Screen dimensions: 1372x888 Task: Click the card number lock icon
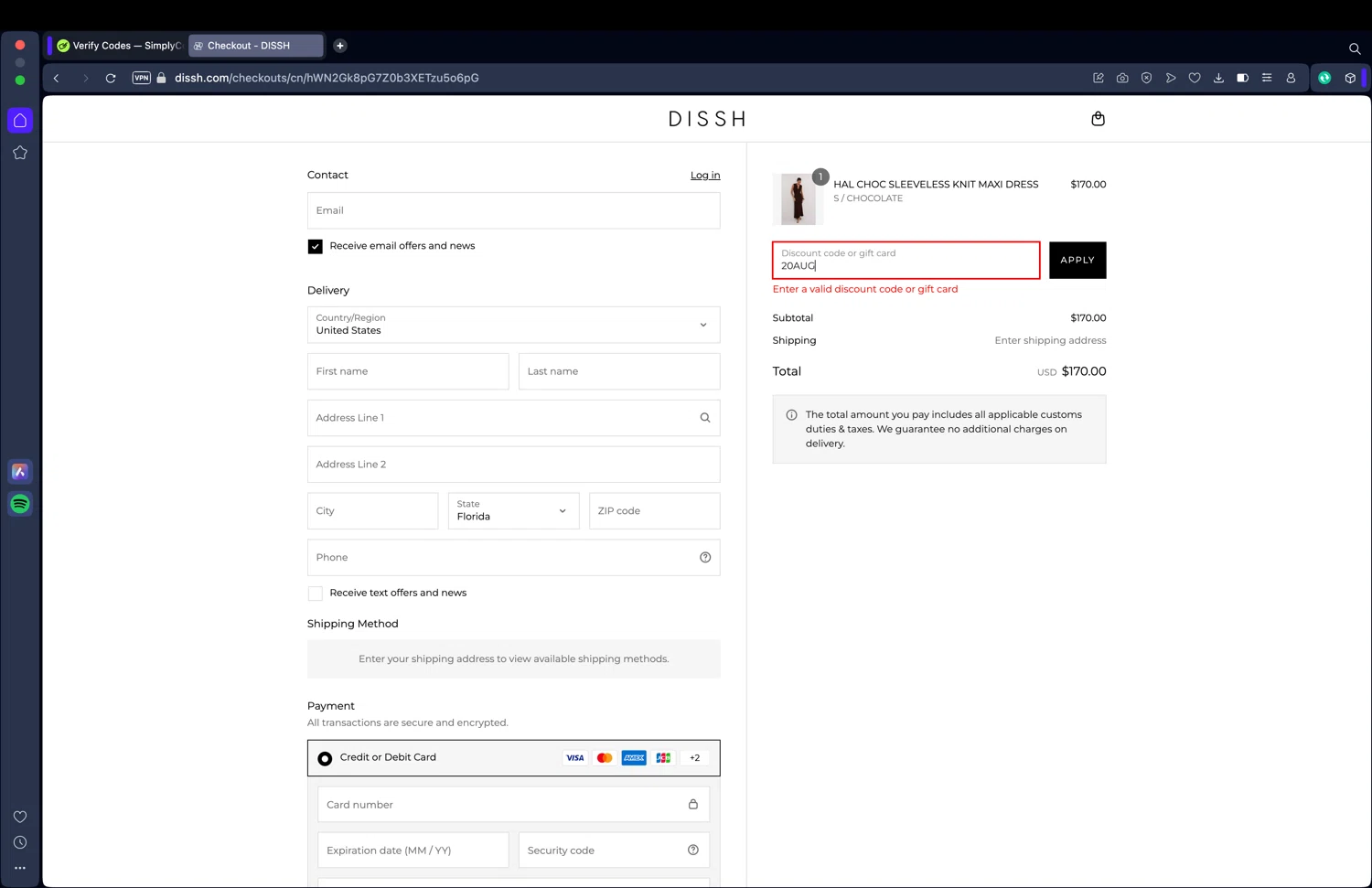coord(693,805)
